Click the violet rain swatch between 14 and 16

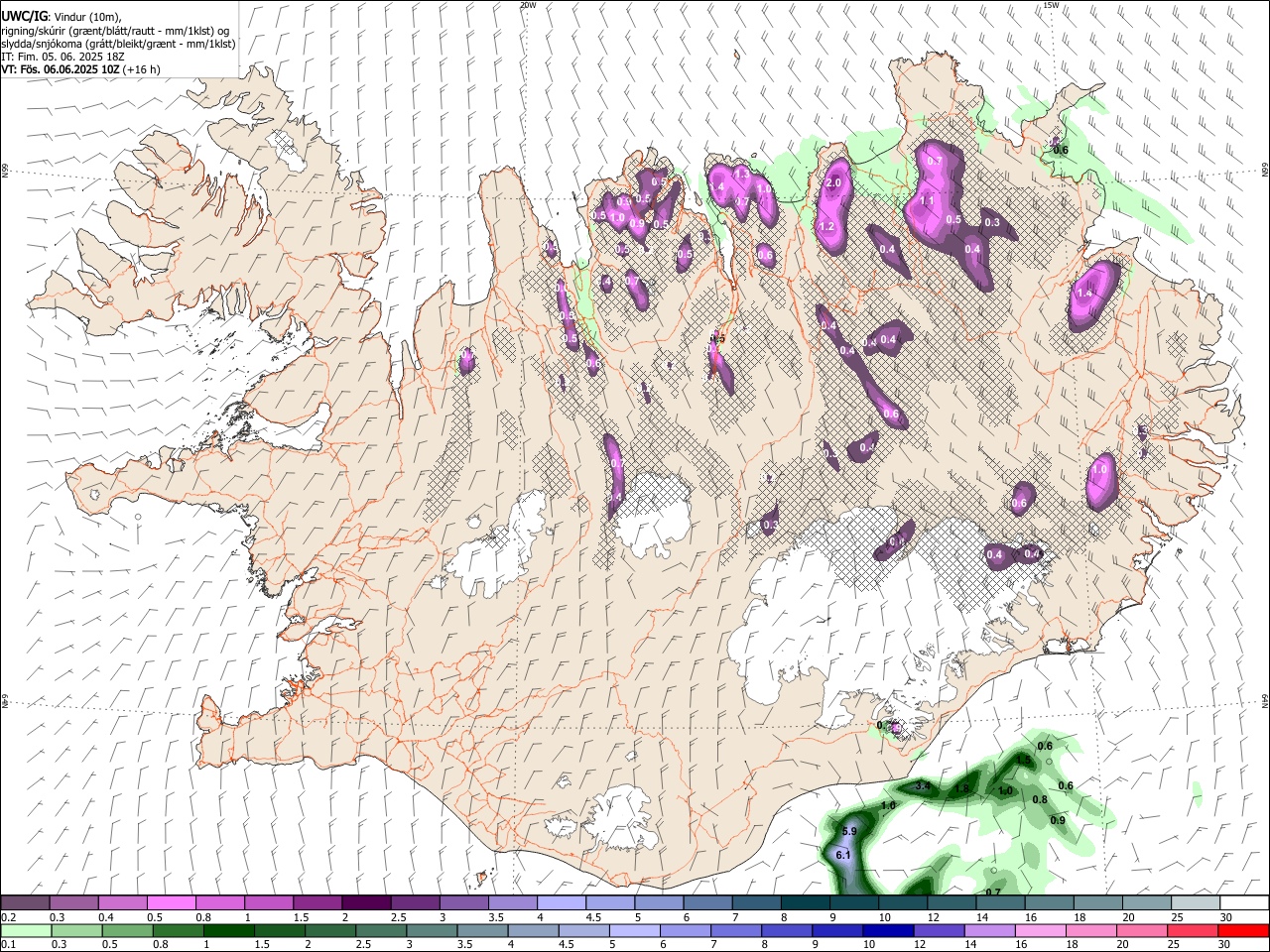click(x=990, y=931)
